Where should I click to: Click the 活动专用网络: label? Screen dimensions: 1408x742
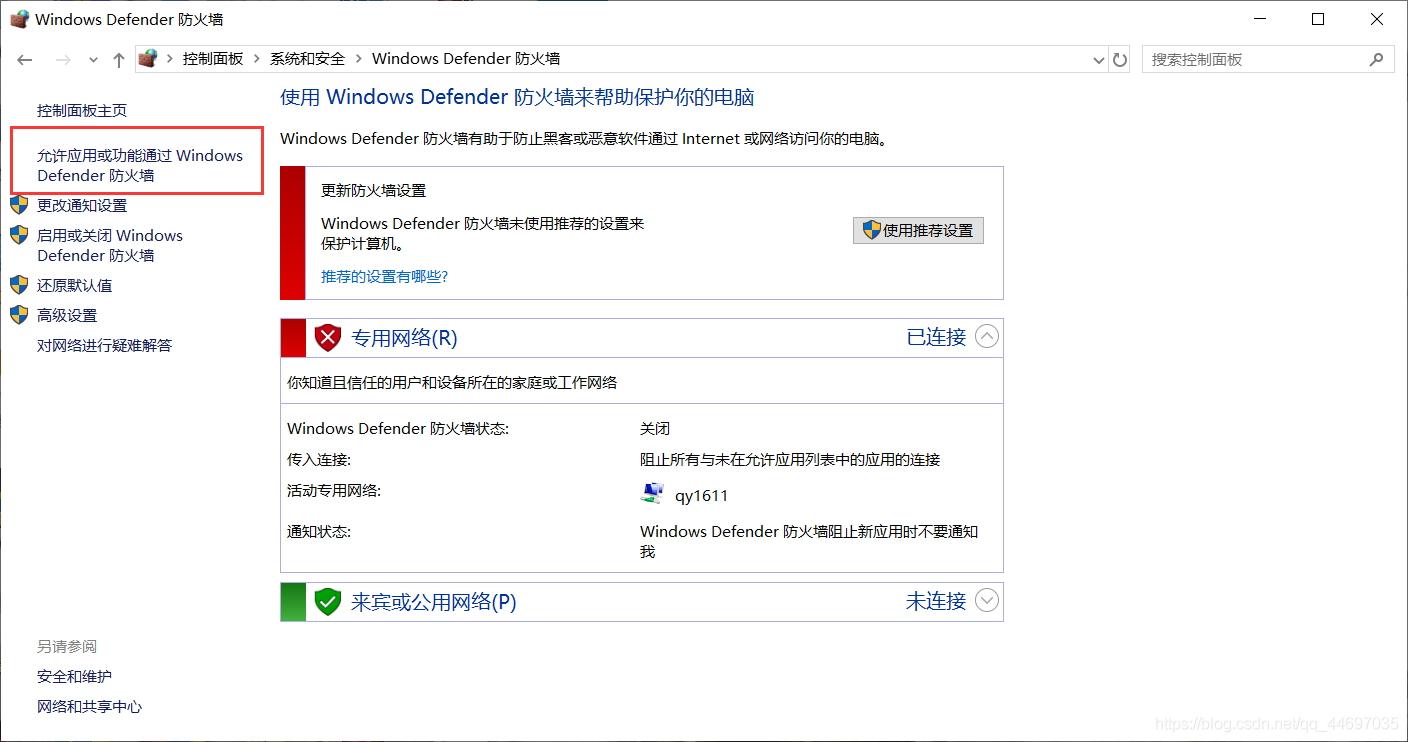(x=334, y=491)
